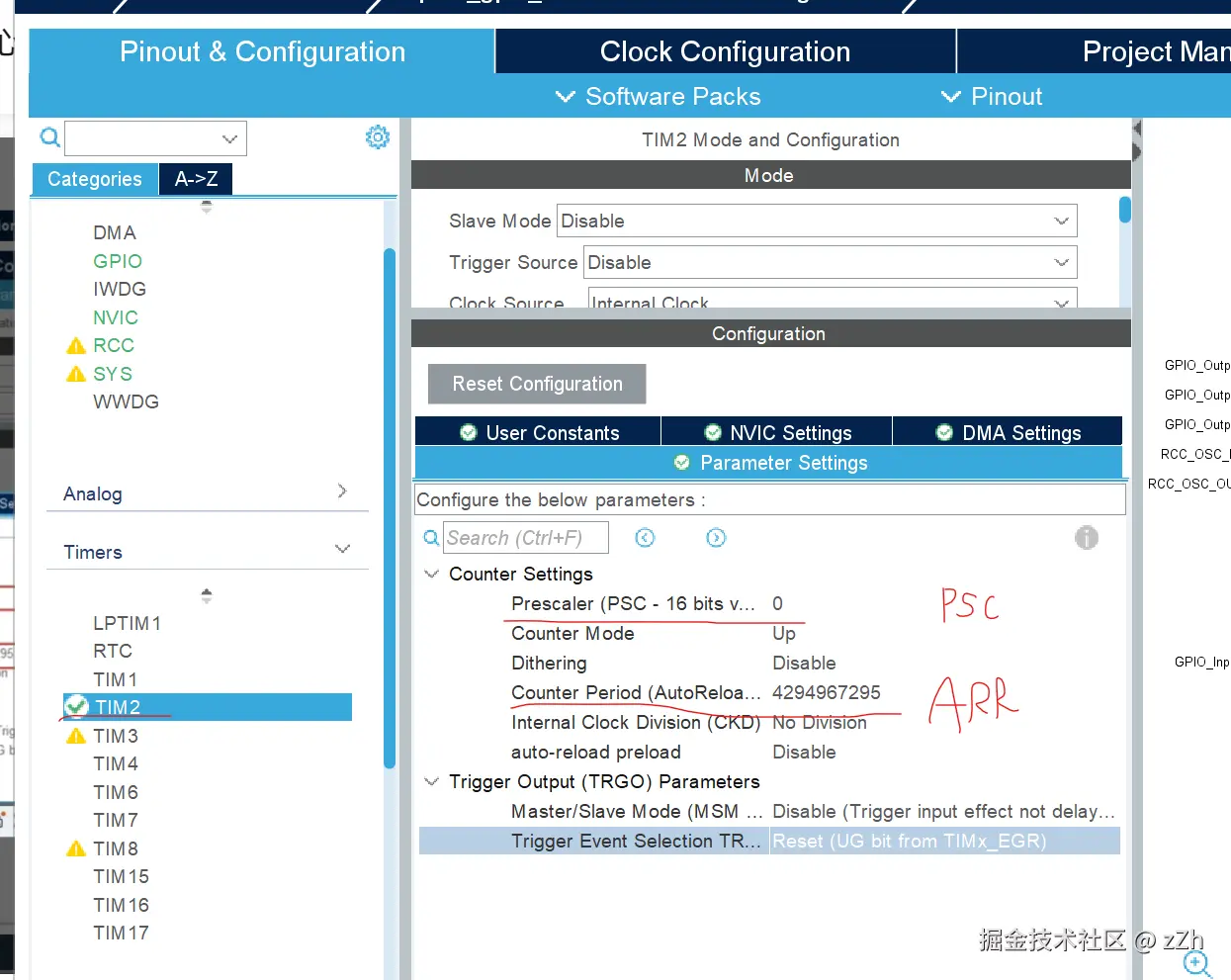Click the next search result arrow icon
The image size is (1231, 980).
coord(716,538)
